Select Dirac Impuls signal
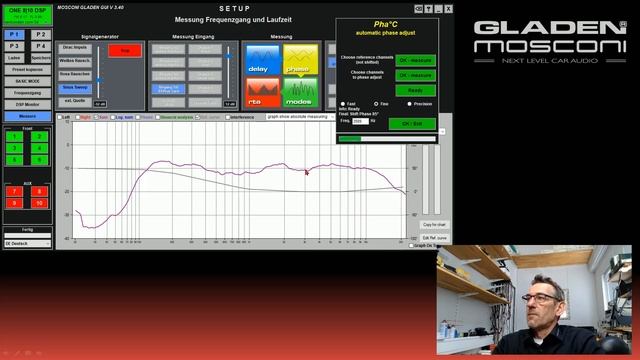 pos(75,48)
